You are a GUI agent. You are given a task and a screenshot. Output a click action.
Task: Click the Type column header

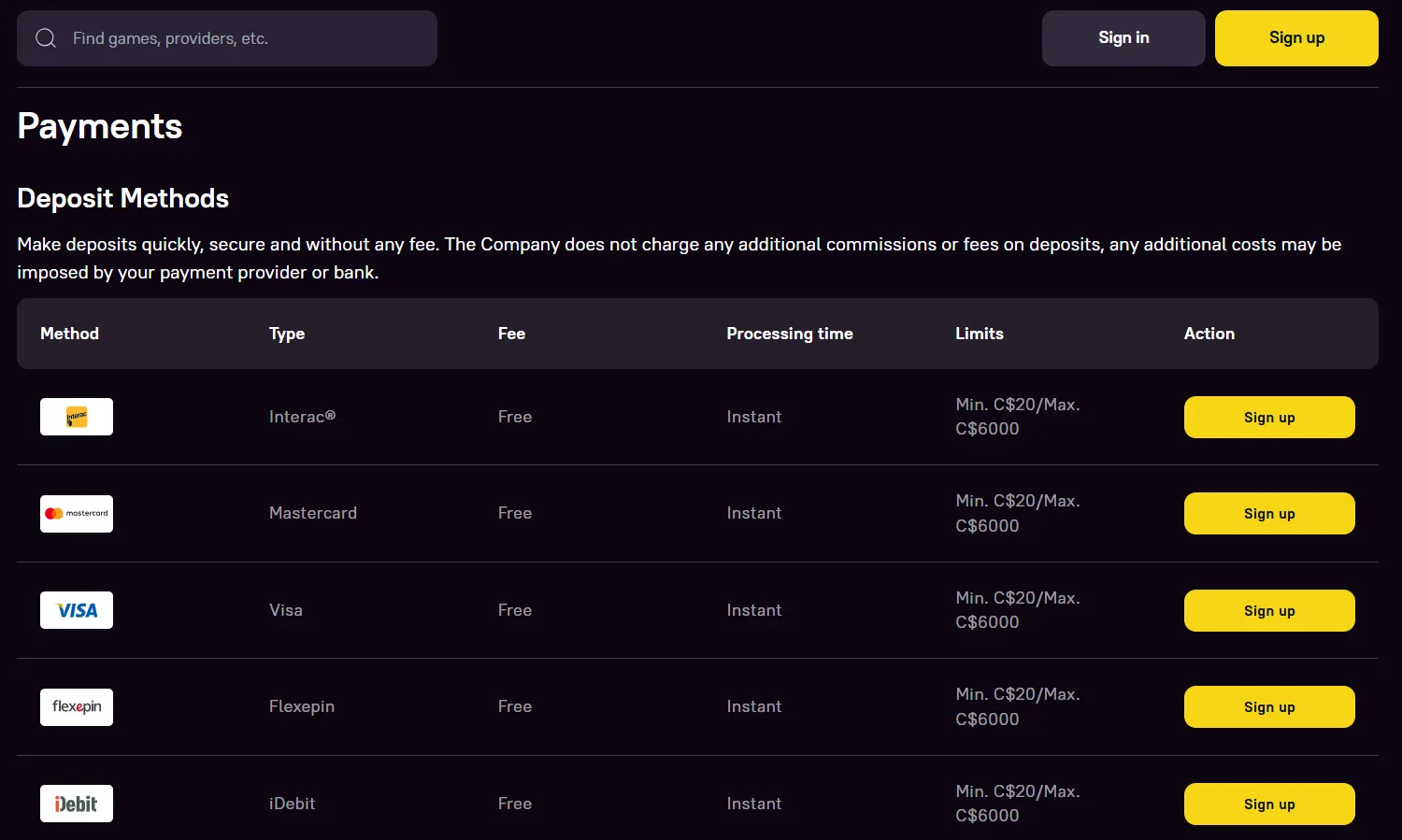pyautogui.click(x=287, y=334)
